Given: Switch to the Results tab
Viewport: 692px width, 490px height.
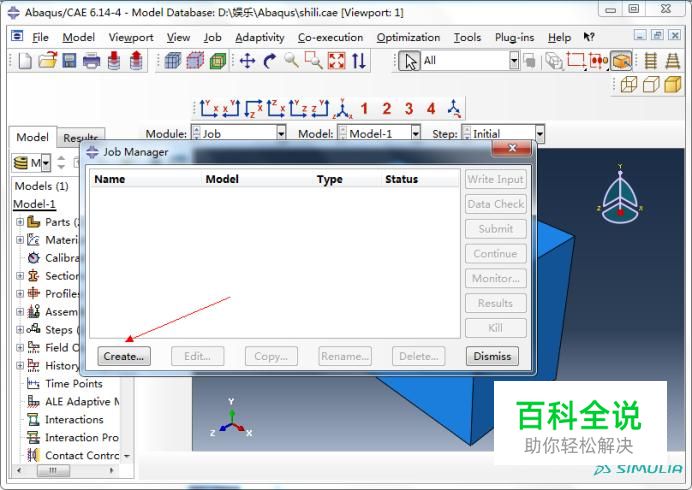Looking at the screenshot, I should click(x=80, y=138).
